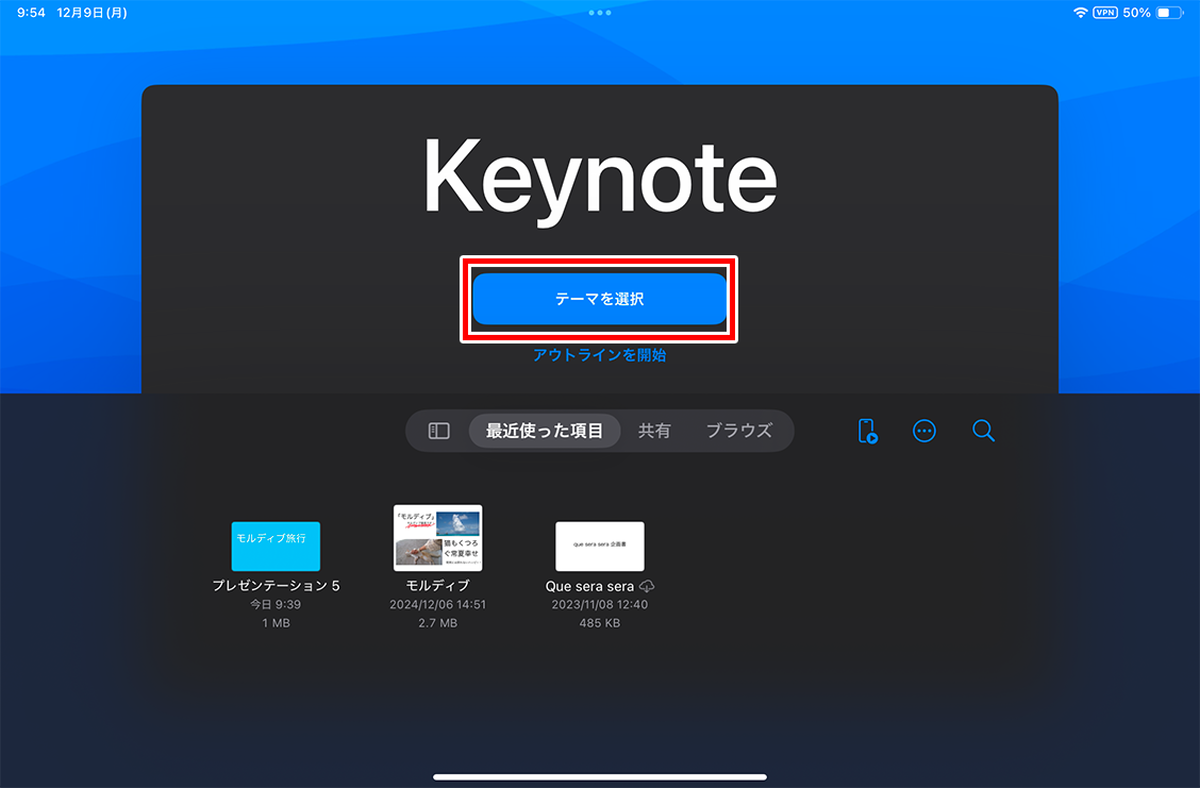Click the 1 MB file size text
The image size is (1200, 788).
pyautogui.click(x=276, y=623)
